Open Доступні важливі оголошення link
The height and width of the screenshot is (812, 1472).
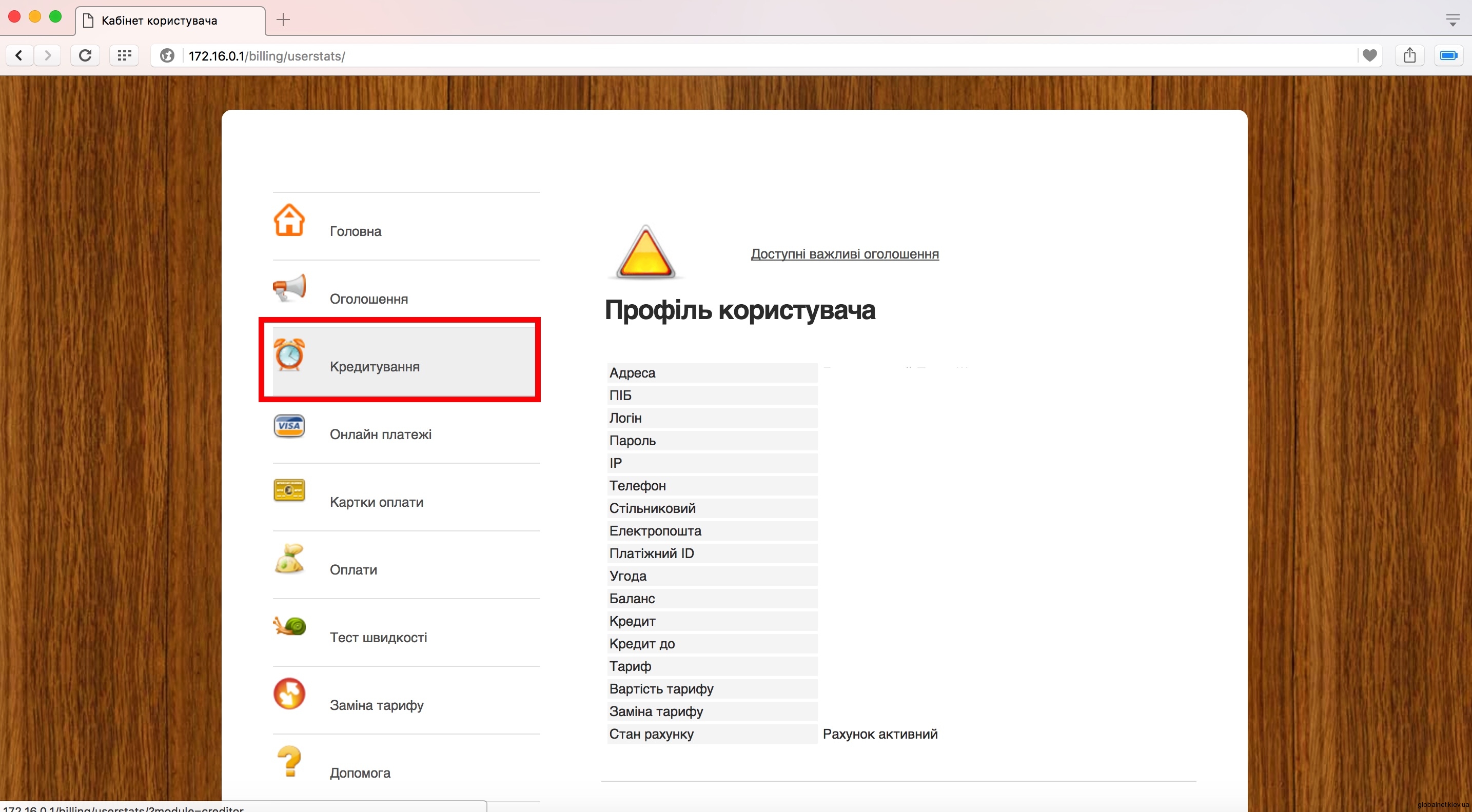point(844,254)
